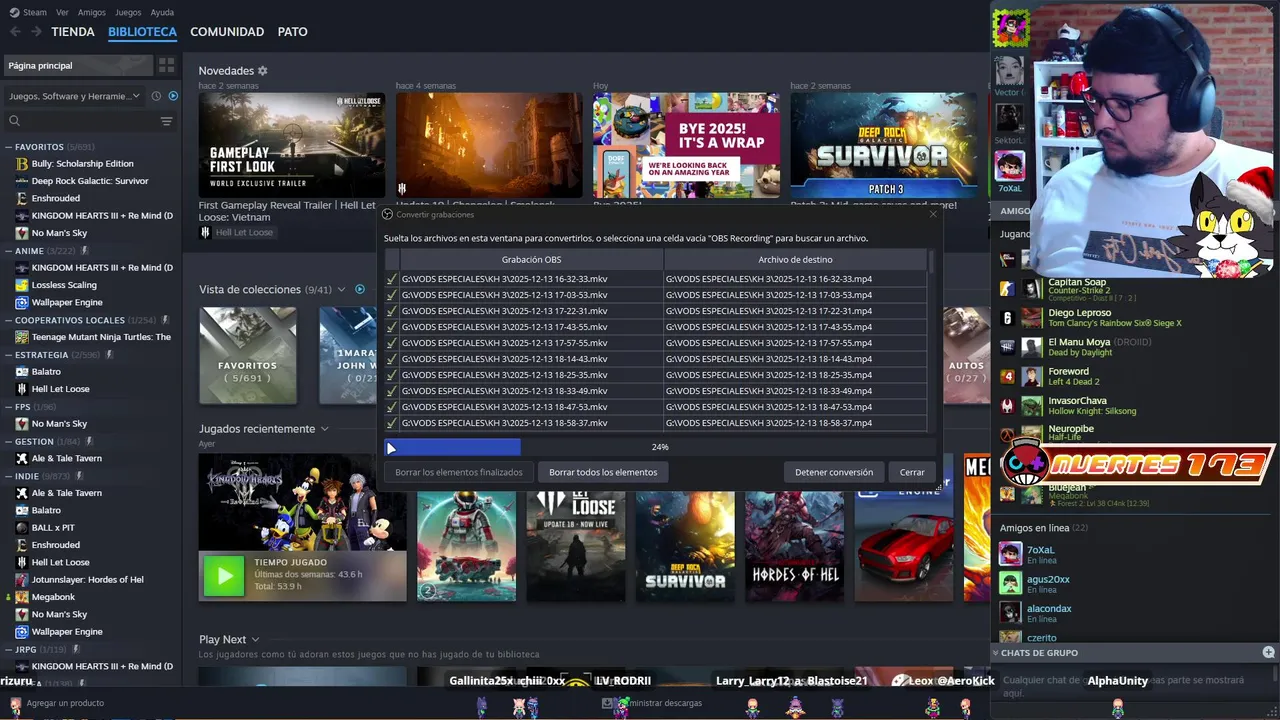Click the Lossless Scaling duck icon

pos(22,285)
